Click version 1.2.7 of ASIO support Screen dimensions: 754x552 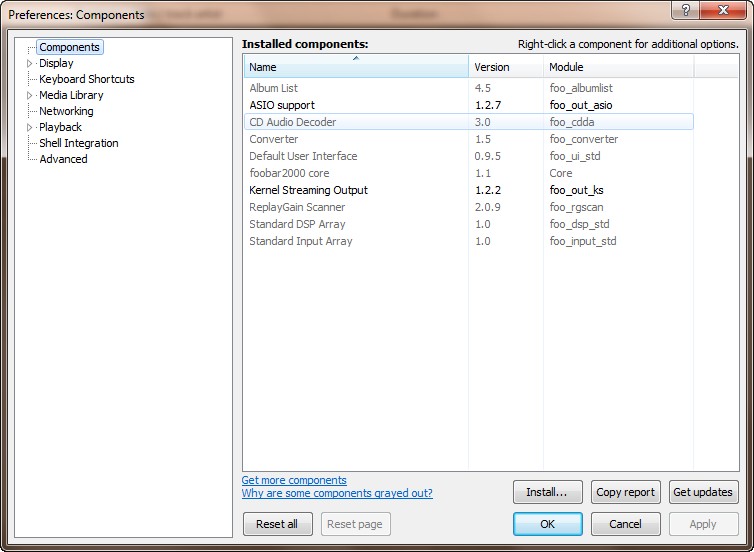[x=488, y=105]
